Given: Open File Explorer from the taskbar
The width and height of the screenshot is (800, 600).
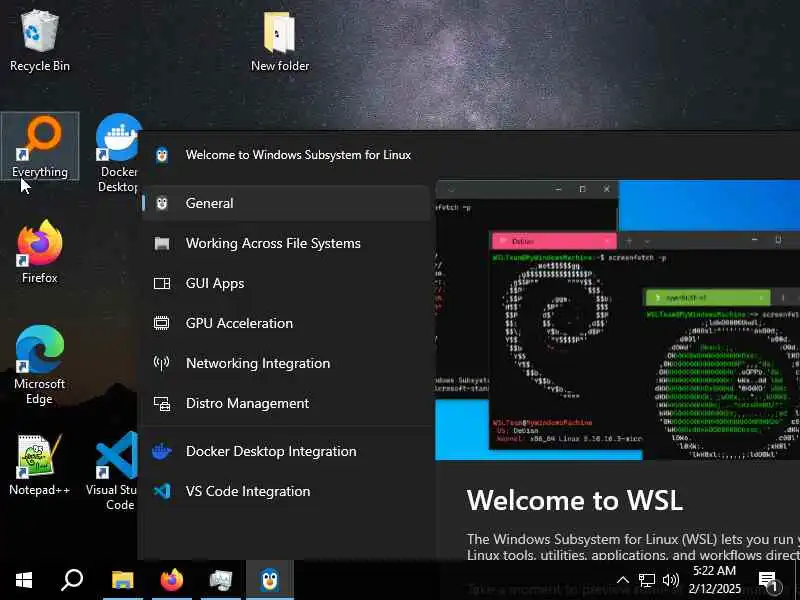Looking at the screenshot, I should click(x=122, y=580).
